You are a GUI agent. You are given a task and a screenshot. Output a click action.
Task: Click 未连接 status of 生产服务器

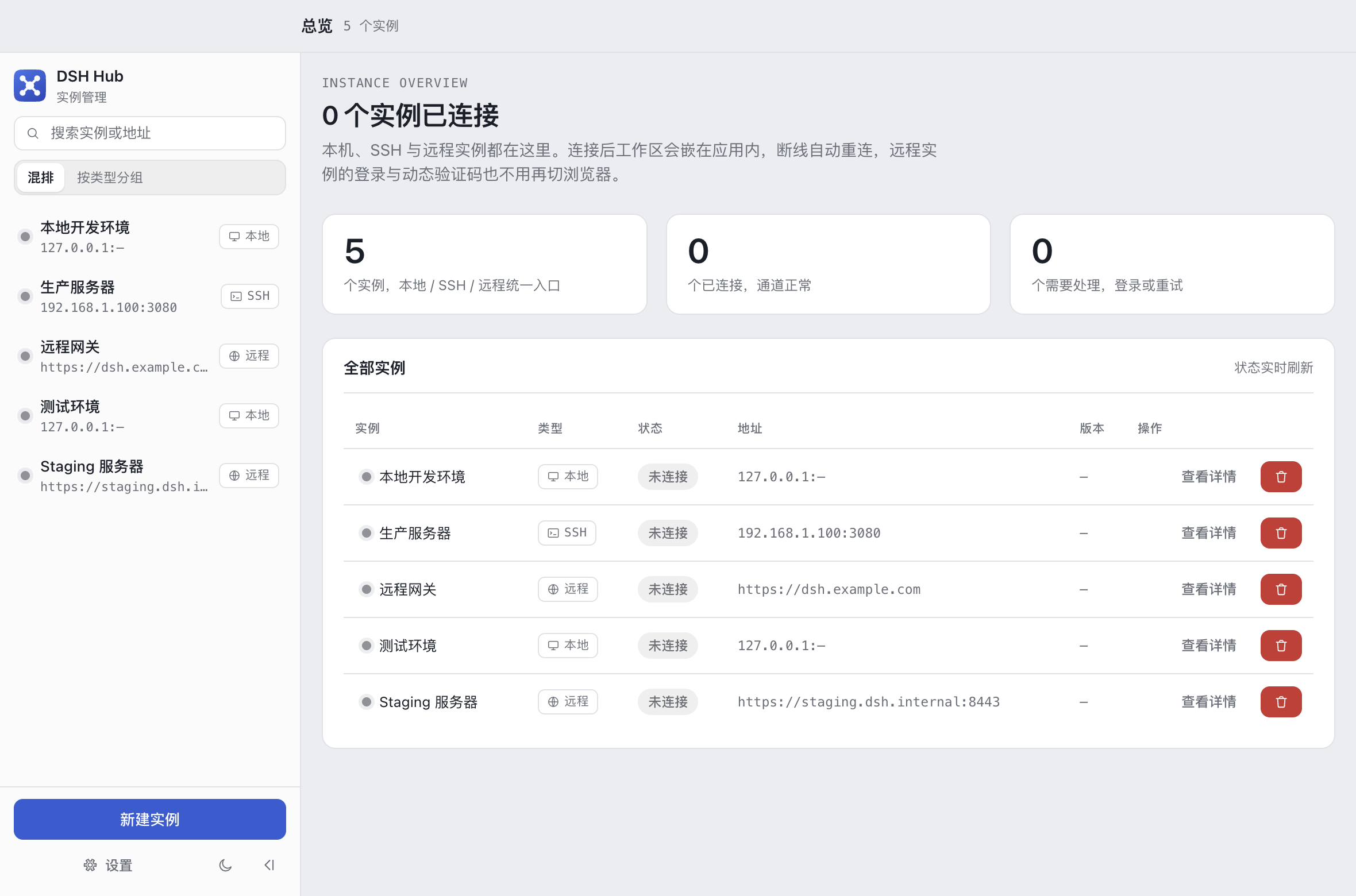(668, 533)
